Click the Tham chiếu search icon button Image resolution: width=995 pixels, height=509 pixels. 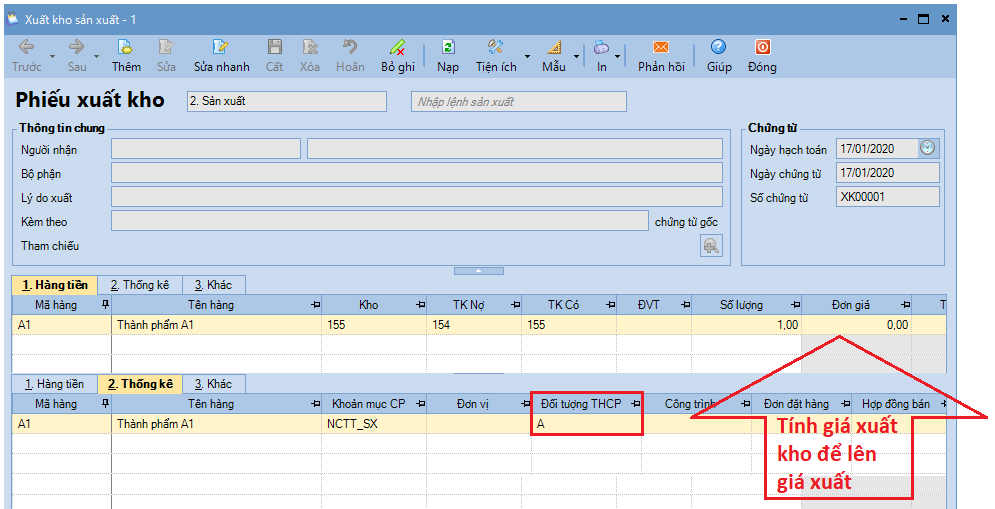click(x=711, y=246)
